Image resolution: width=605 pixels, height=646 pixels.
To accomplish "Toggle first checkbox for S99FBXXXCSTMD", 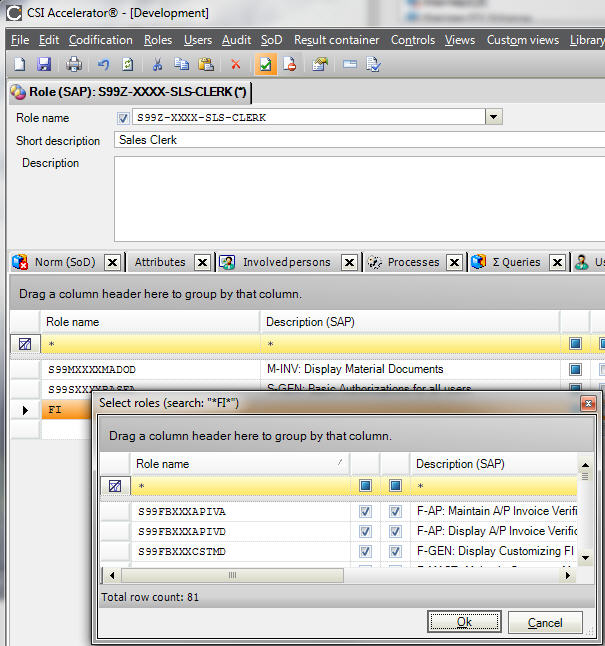I will click(365, 551).
